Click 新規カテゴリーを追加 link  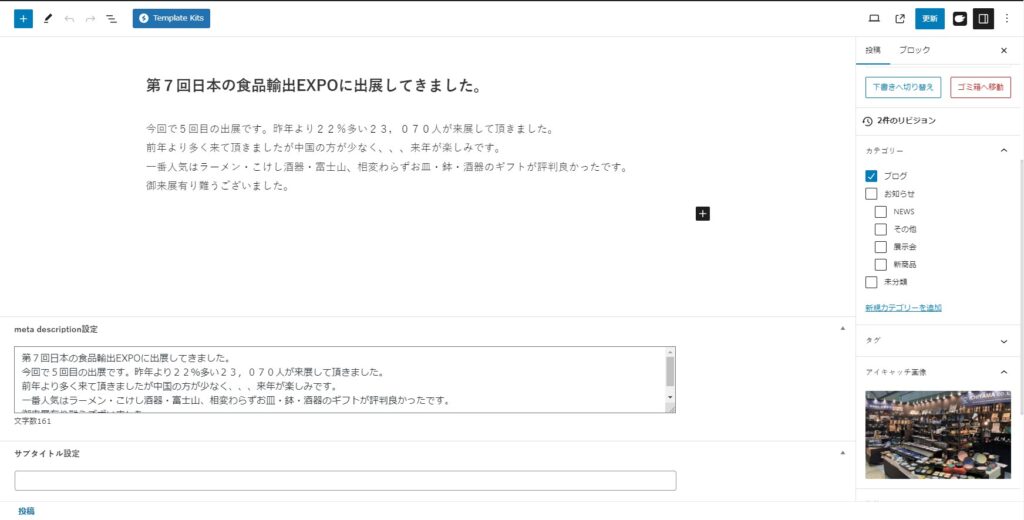[x=903, y=308]
